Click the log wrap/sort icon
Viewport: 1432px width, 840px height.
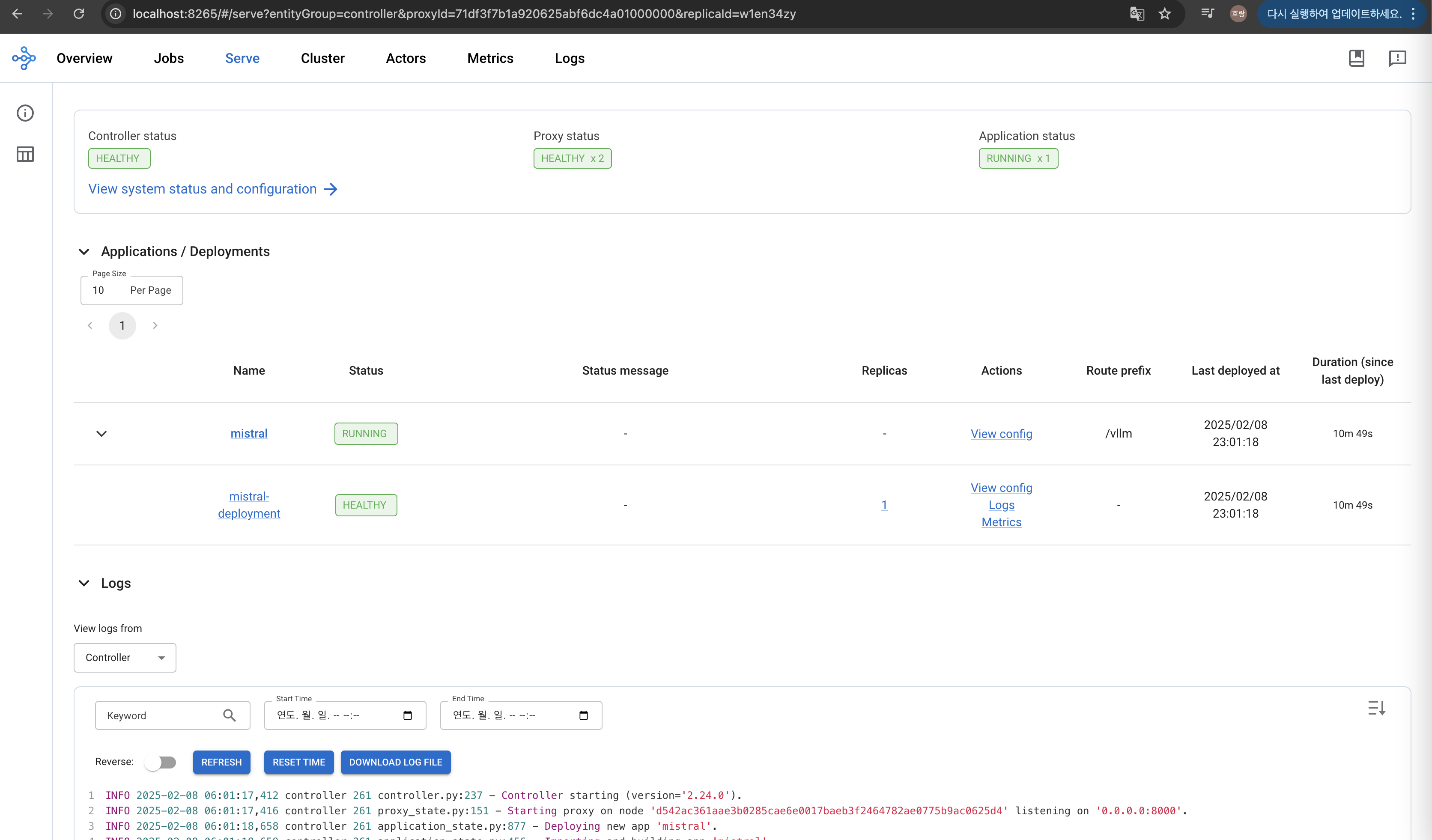click(1376, 708)
